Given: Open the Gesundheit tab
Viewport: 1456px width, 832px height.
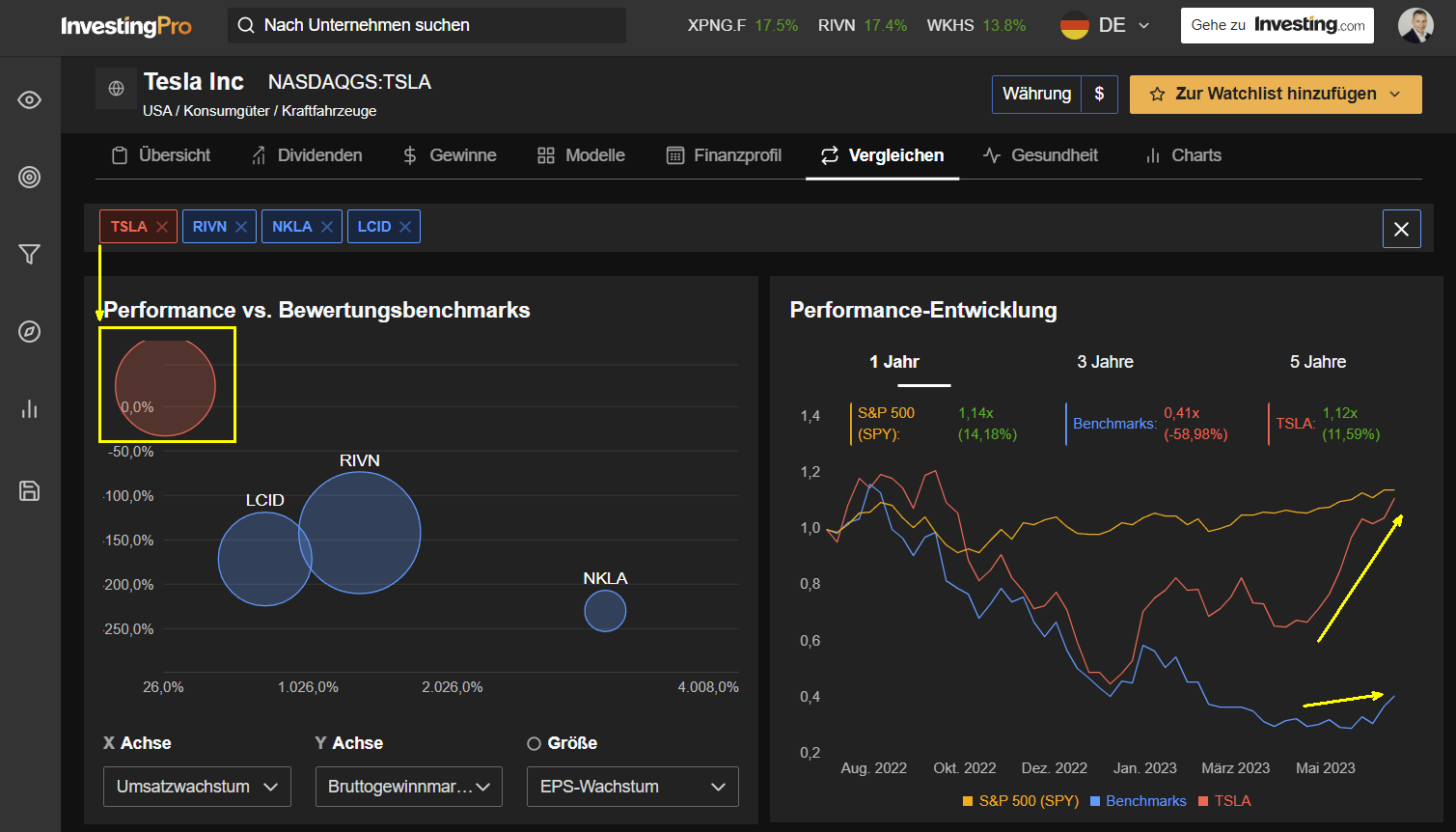Looking at the screenshot, I should (1040, 155).
